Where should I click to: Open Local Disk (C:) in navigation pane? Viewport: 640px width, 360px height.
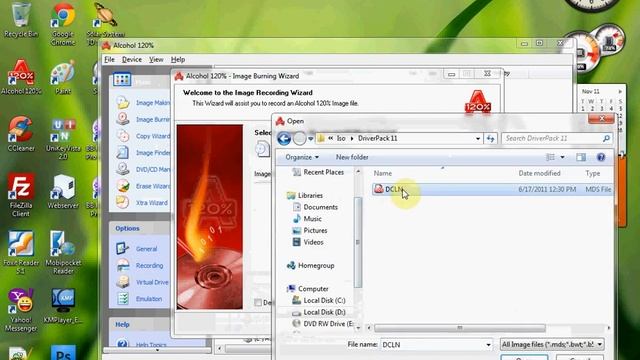click(319, 300)
